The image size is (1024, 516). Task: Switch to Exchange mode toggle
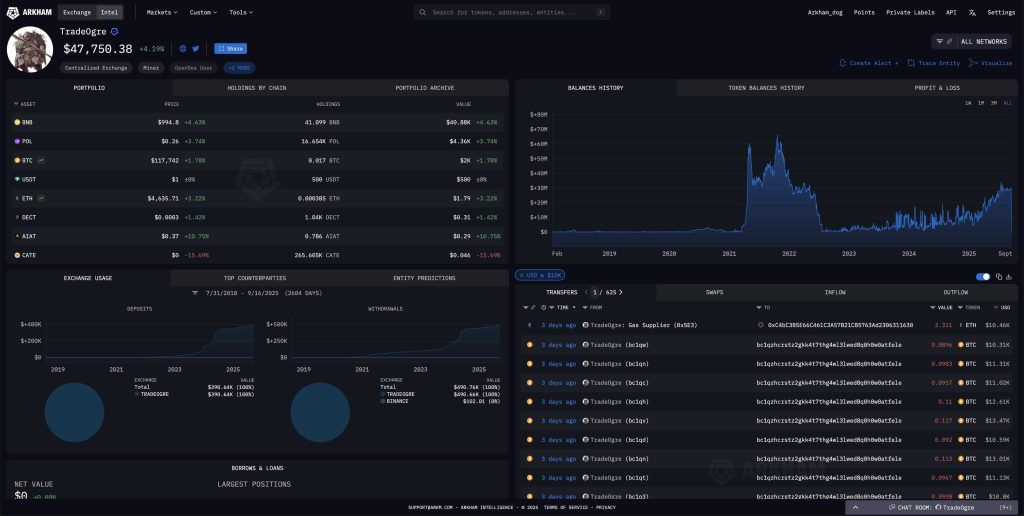(x=76, y=12)
